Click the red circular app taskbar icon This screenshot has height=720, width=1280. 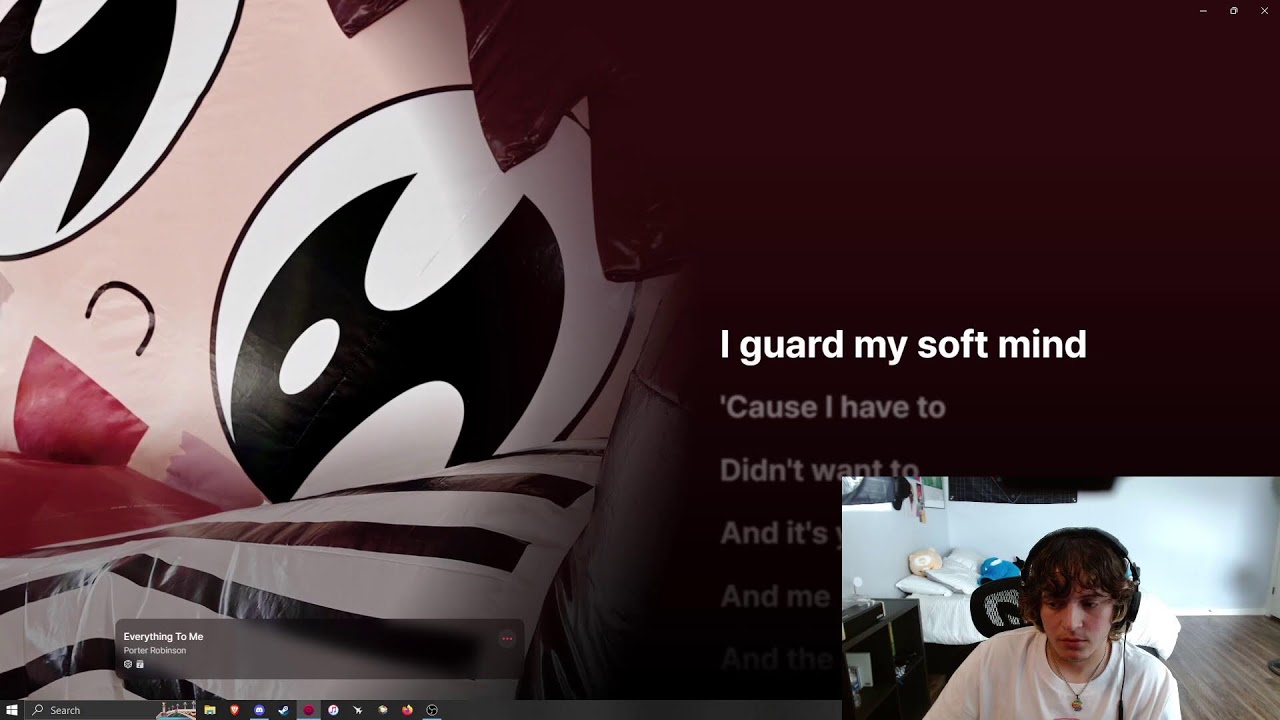[x=309, y=710]
